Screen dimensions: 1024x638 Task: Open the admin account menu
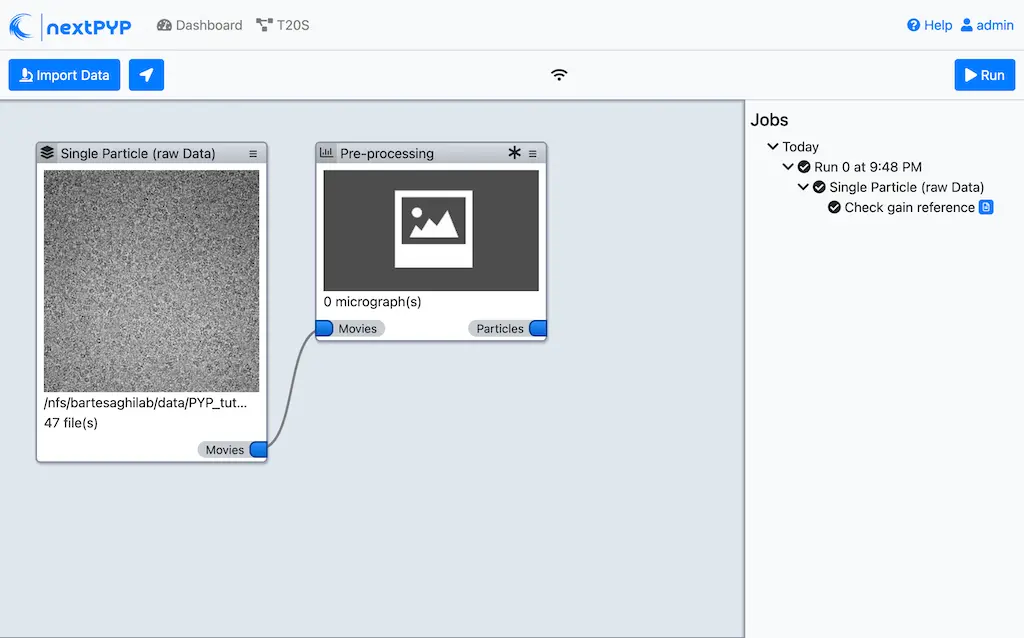pyautogui.click(x=987, y=25)
